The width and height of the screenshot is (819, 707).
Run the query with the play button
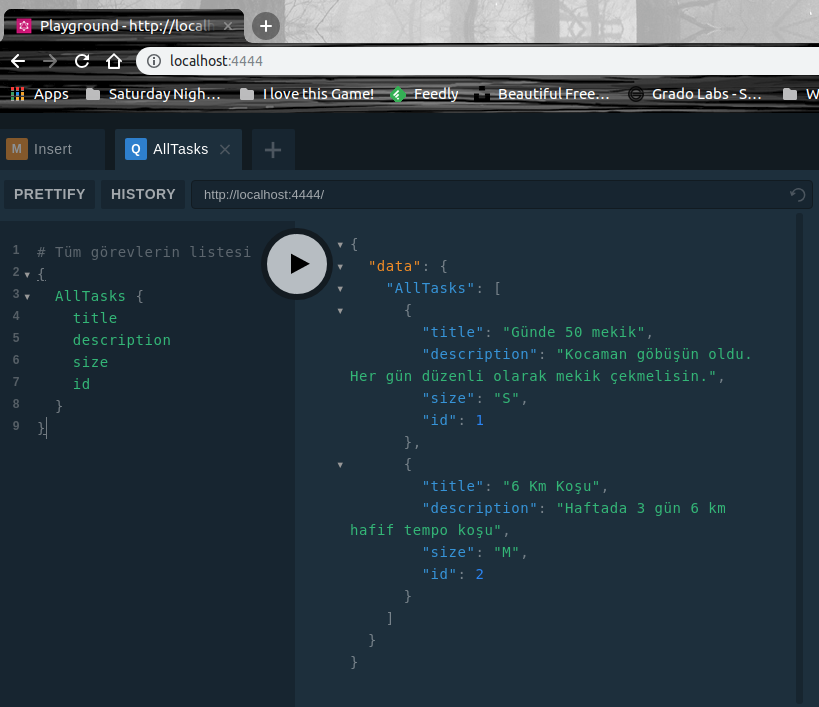[x=297, y=263]
